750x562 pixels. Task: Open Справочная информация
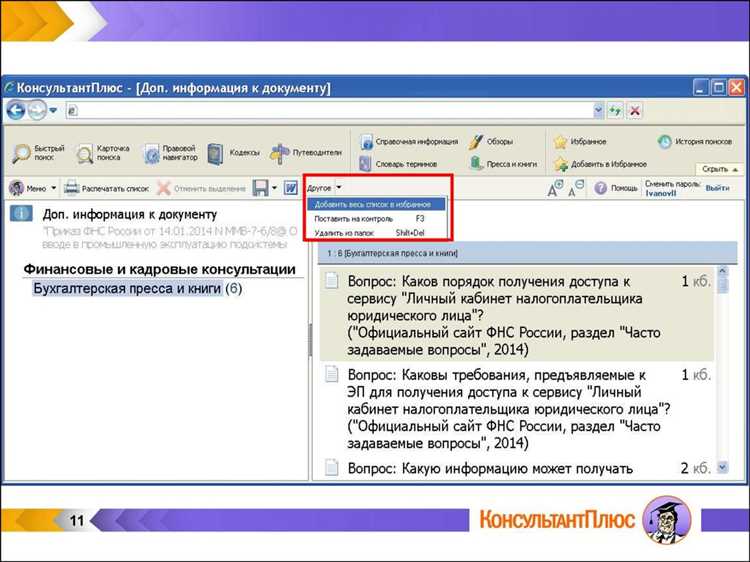(409, 142)
